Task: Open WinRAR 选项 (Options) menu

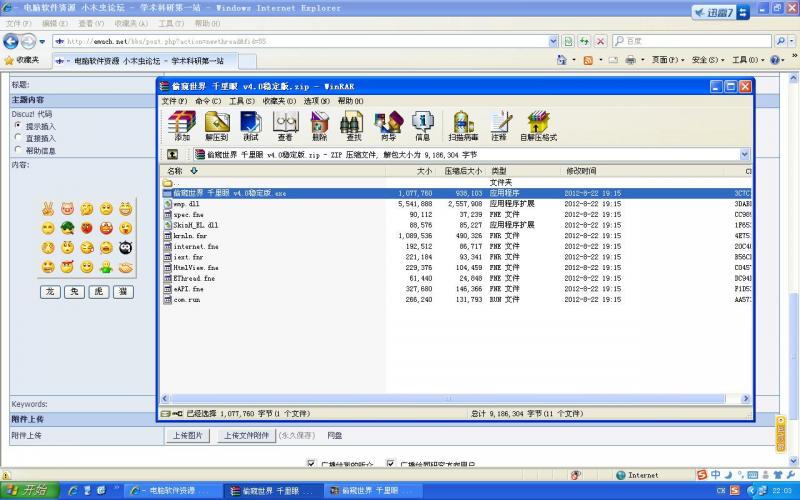Action: click(x=317, y=101)
